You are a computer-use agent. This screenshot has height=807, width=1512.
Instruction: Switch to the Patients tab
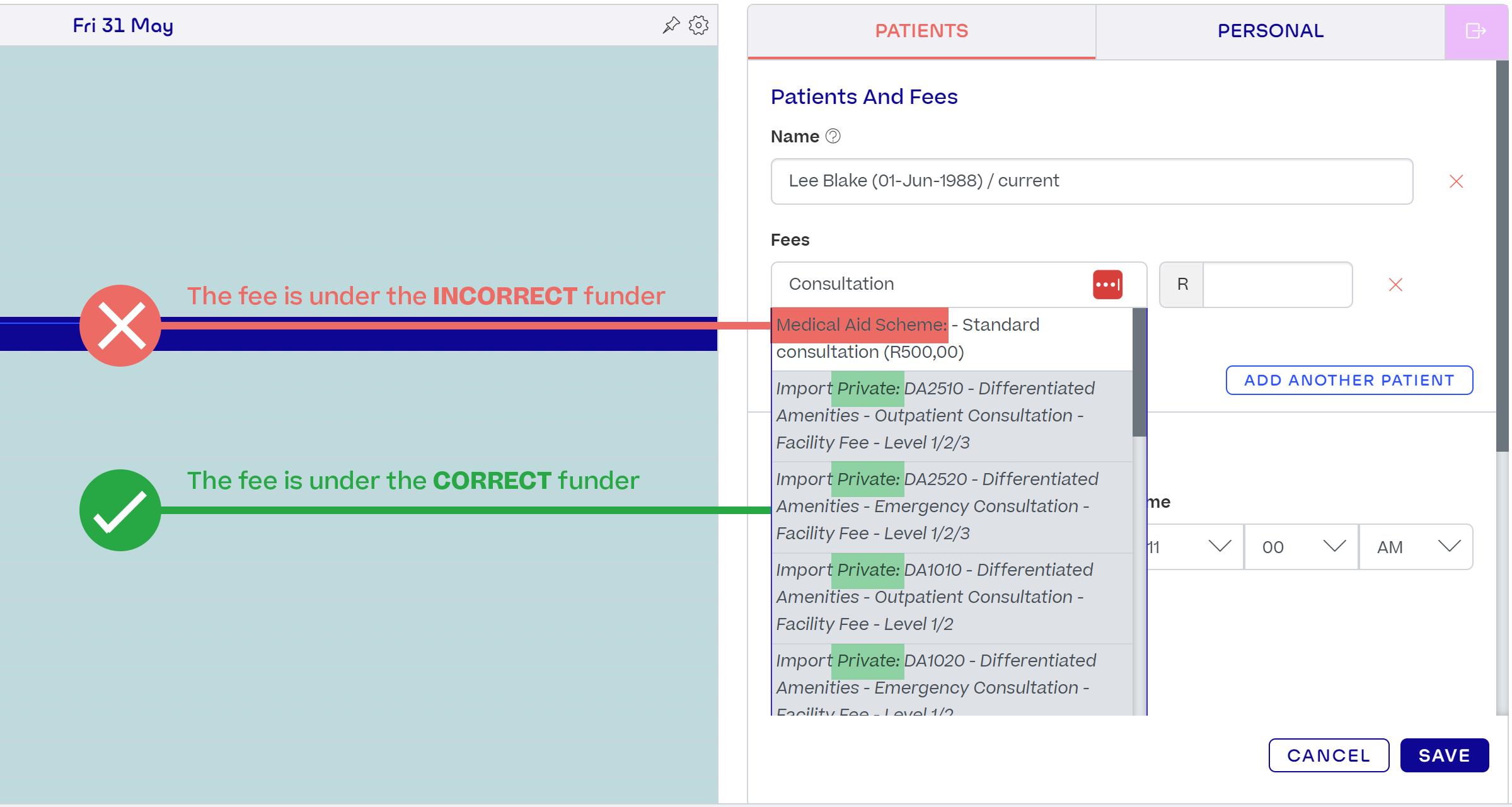point(921,31)
